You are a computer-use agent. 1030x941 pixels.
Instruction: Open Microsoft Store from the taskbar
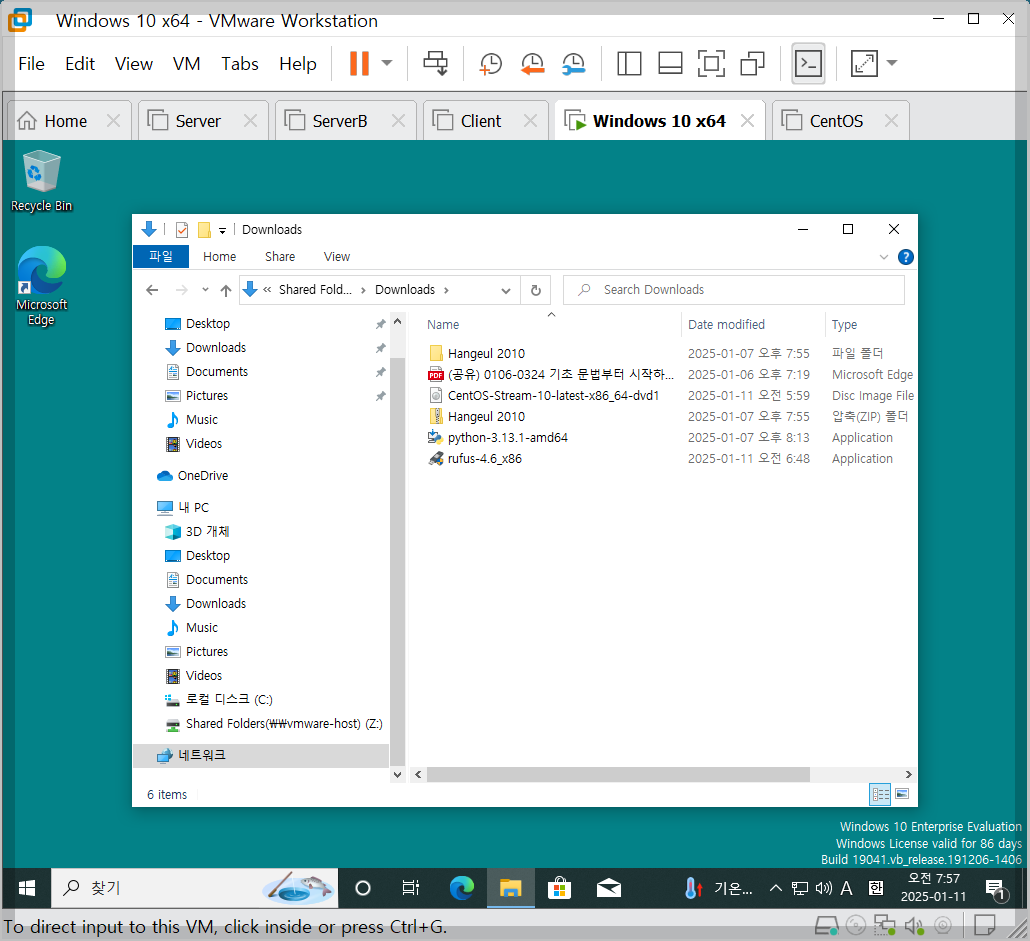[559, 888]
